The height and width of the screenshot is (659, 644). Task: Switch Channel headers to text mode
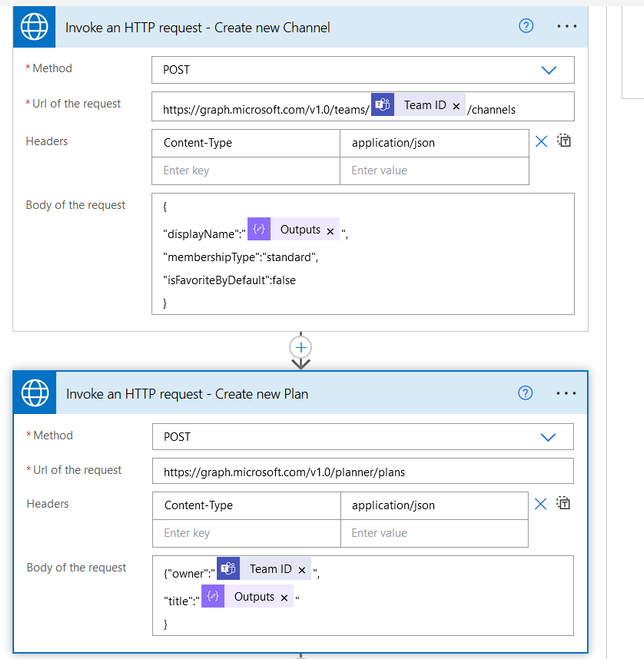coord(564,142)
